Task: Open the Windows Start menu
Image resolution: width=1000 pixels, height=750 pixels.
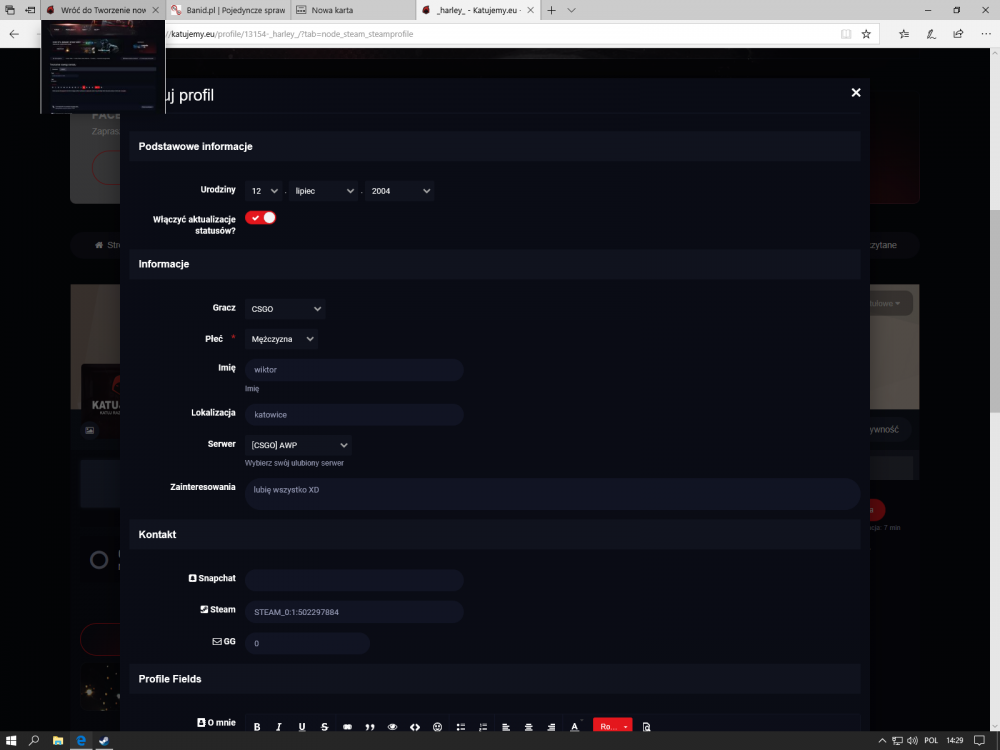Action: 11,740
